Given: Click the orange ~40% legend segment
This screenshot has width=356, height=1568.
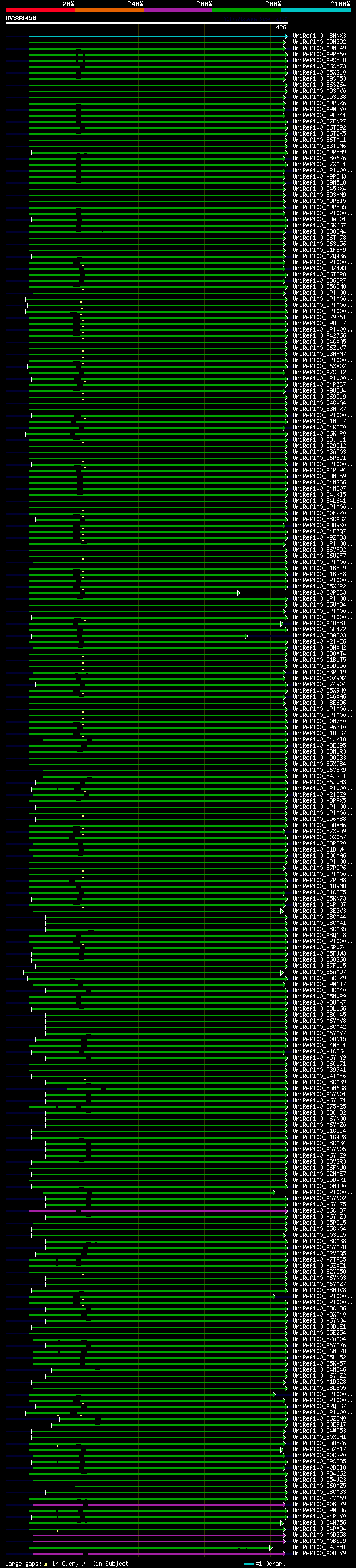Looking at the screenshot, I should (x=109, y=10).
